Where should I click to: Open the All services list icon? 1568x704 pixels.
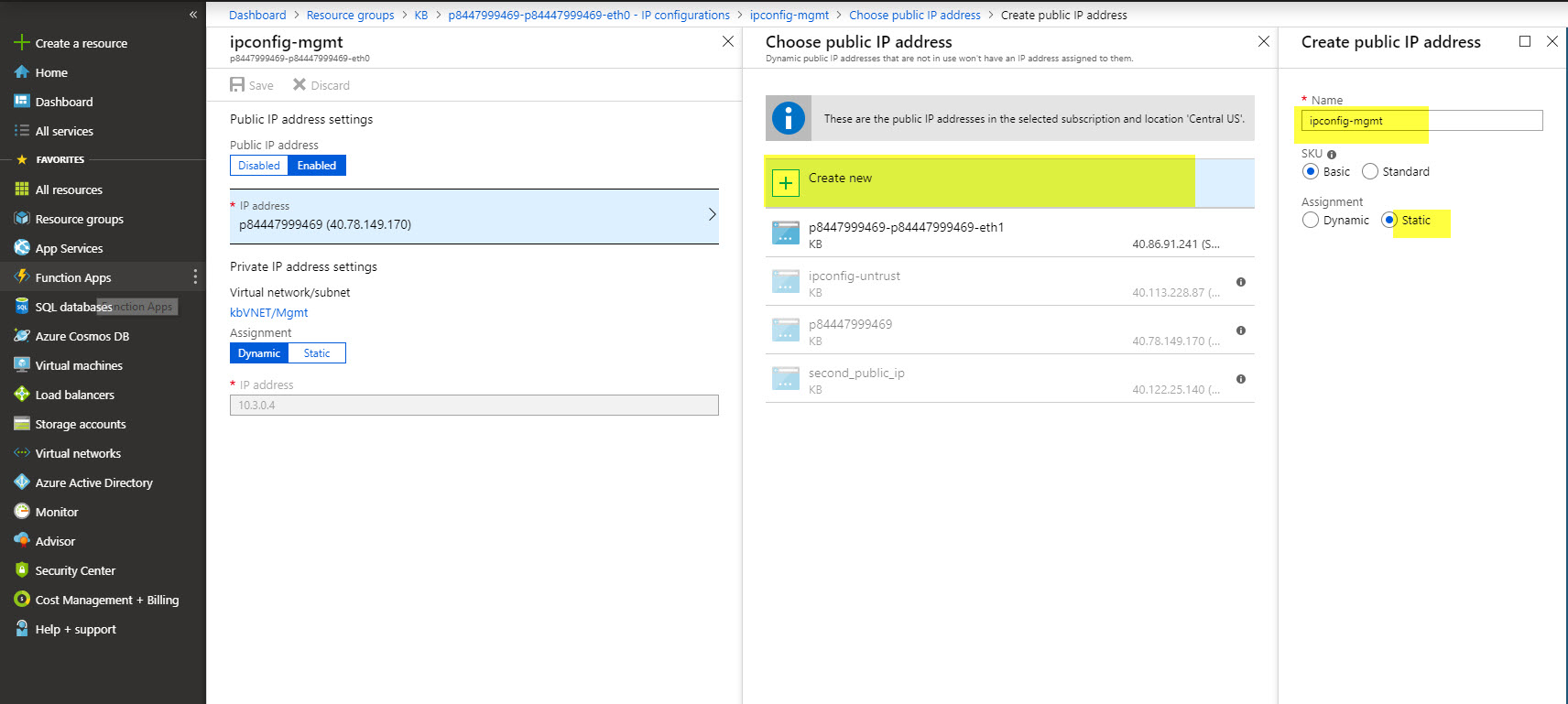(22, 131)
